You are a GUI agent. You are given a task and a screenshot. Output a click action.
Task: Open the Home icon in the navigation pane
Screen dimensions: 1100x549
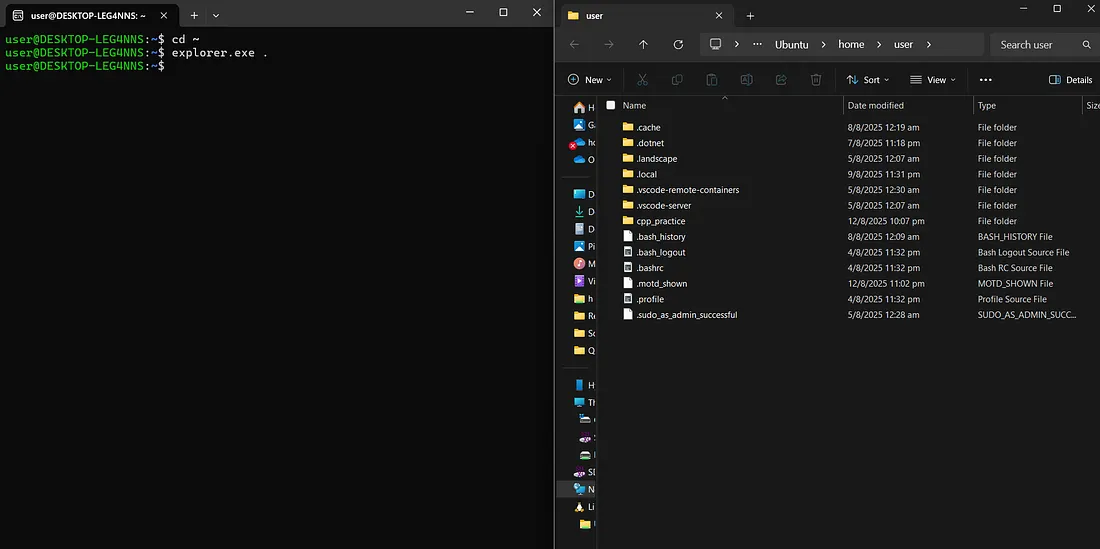click(x=579, y=107)
